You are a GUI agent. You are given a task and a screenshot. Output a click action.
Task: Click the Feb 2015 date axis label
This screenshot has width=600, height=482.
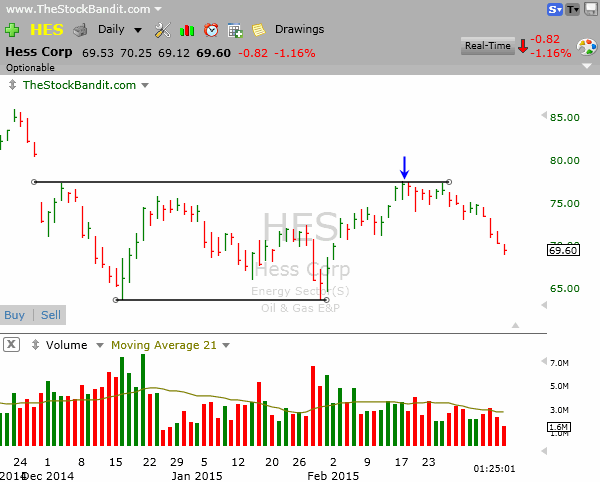point(333,476)
